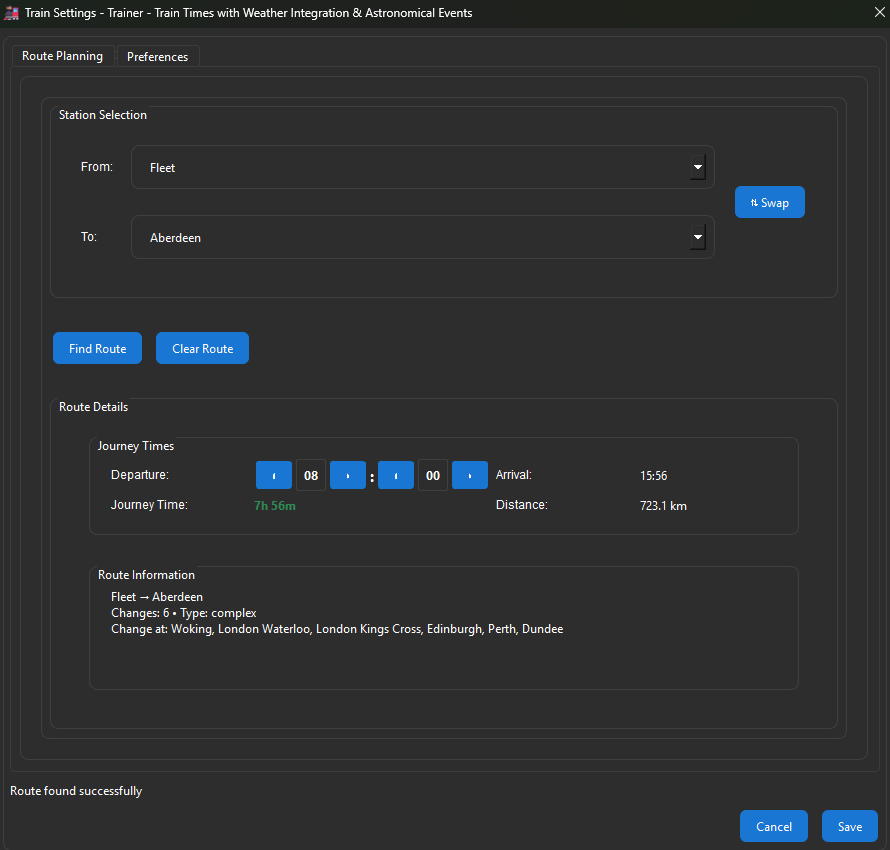Click the train app icon in title bar

(13, 13)
